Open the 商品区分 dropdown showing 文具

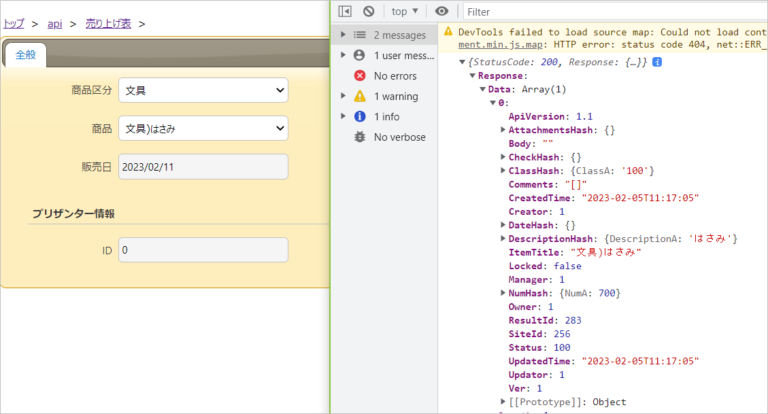pyautogui.click(x=203, y=91)
